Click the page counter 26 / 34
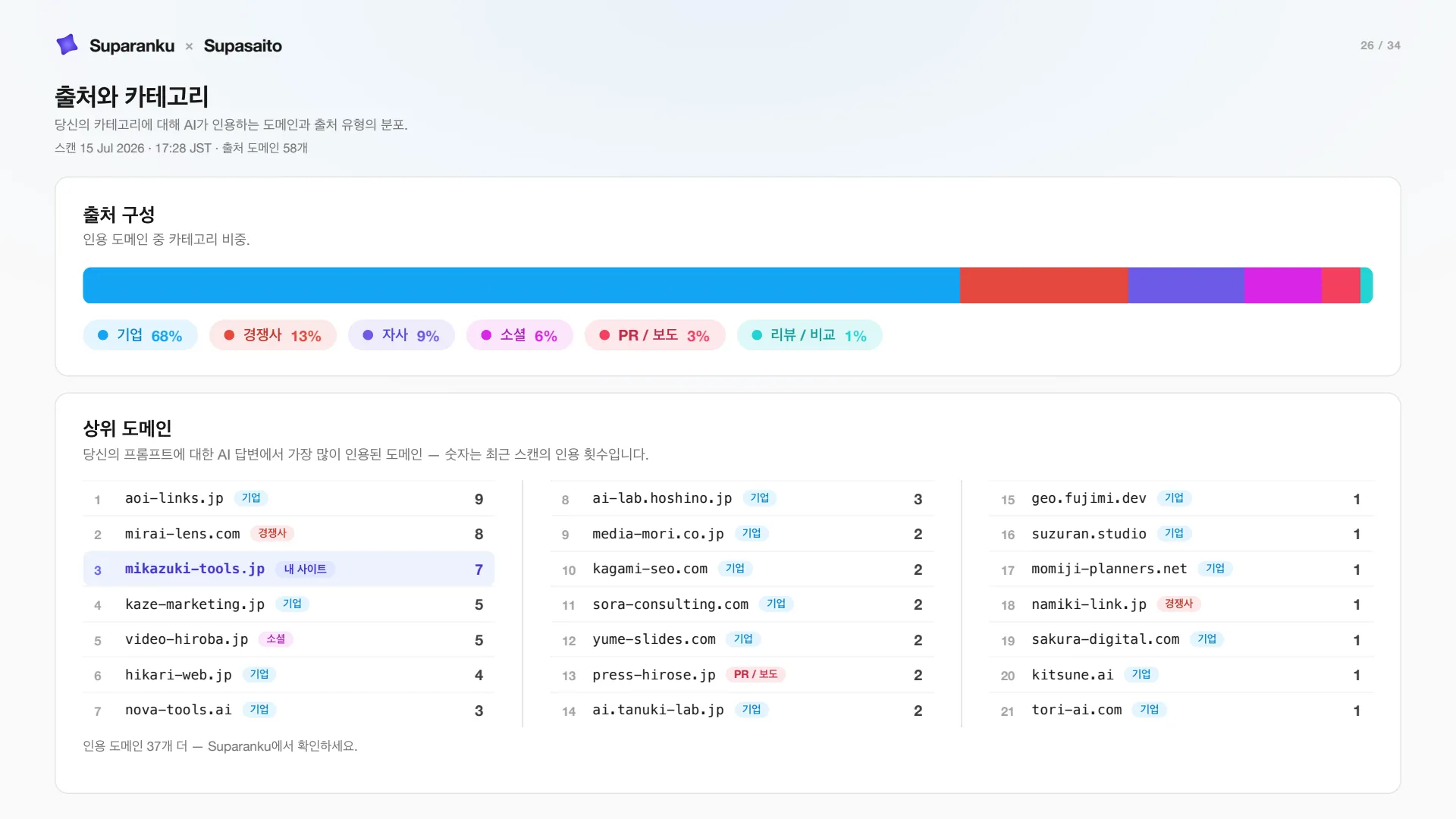This screenshot has width=1456, height=819. [x=1380, y=45]
